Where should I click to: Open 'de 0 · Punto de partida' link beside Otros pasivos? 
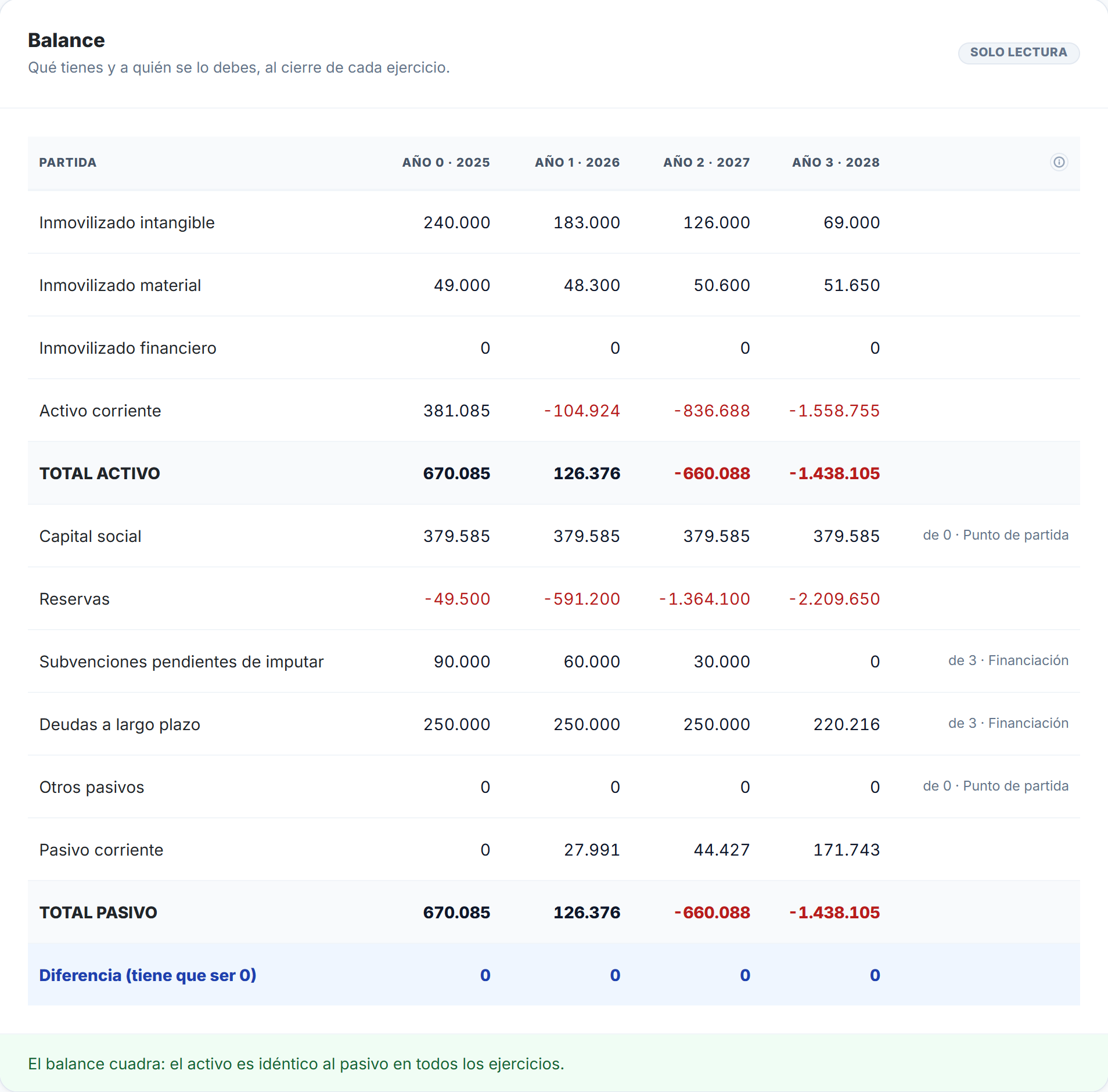[x=995, y=786]
